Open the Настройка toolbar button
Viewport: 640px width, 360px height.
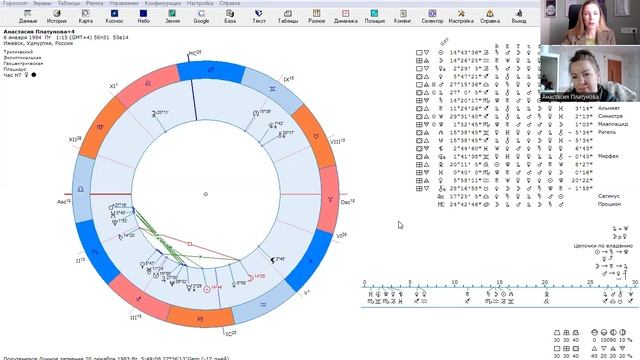pyautogui.click(x=461, y=17)
